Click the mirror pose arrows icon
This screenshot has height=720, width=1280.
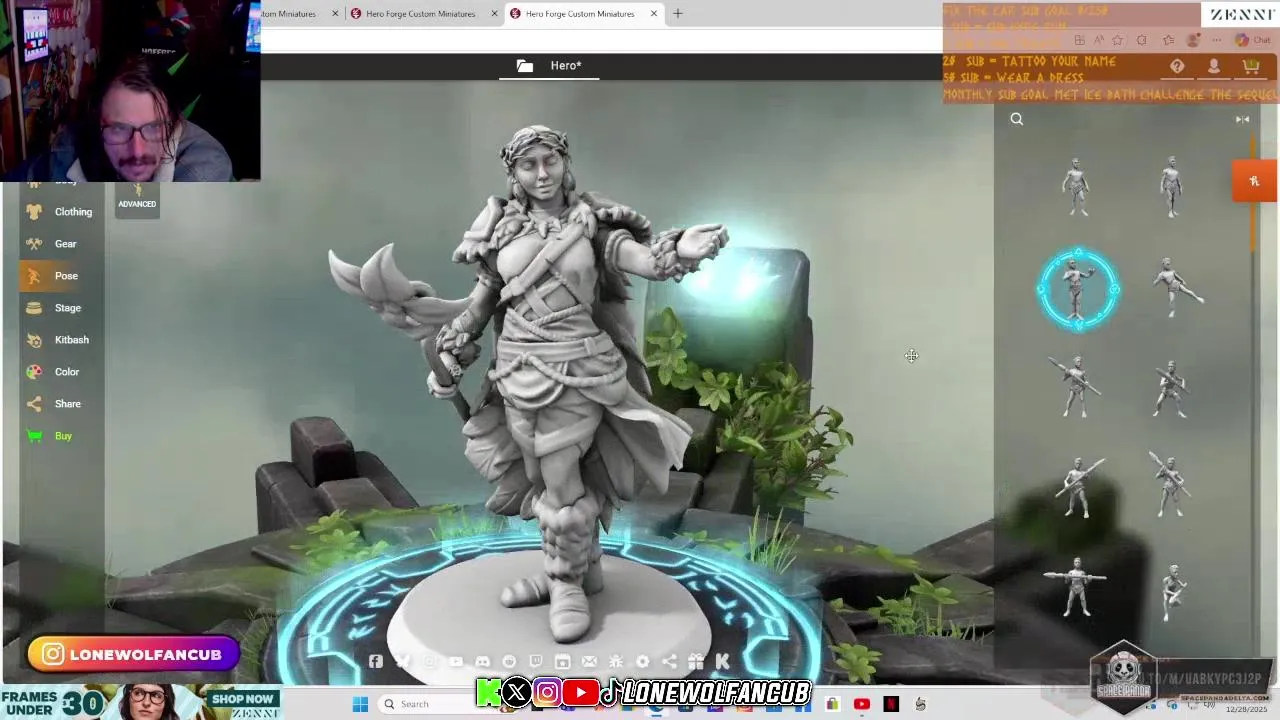[1242, 119]
